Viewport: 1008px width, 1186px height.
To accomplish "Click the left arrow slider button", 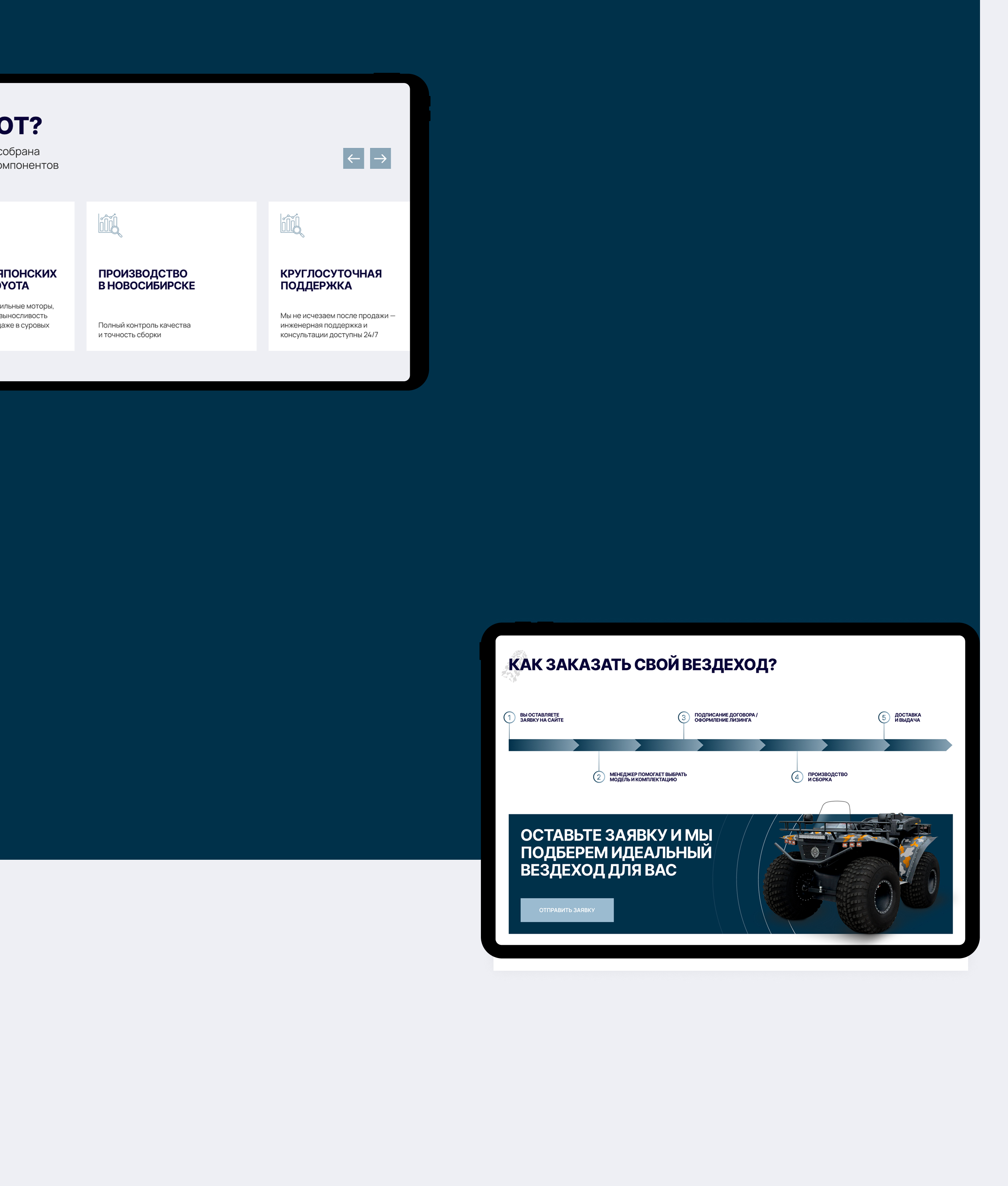I will 353,158.
